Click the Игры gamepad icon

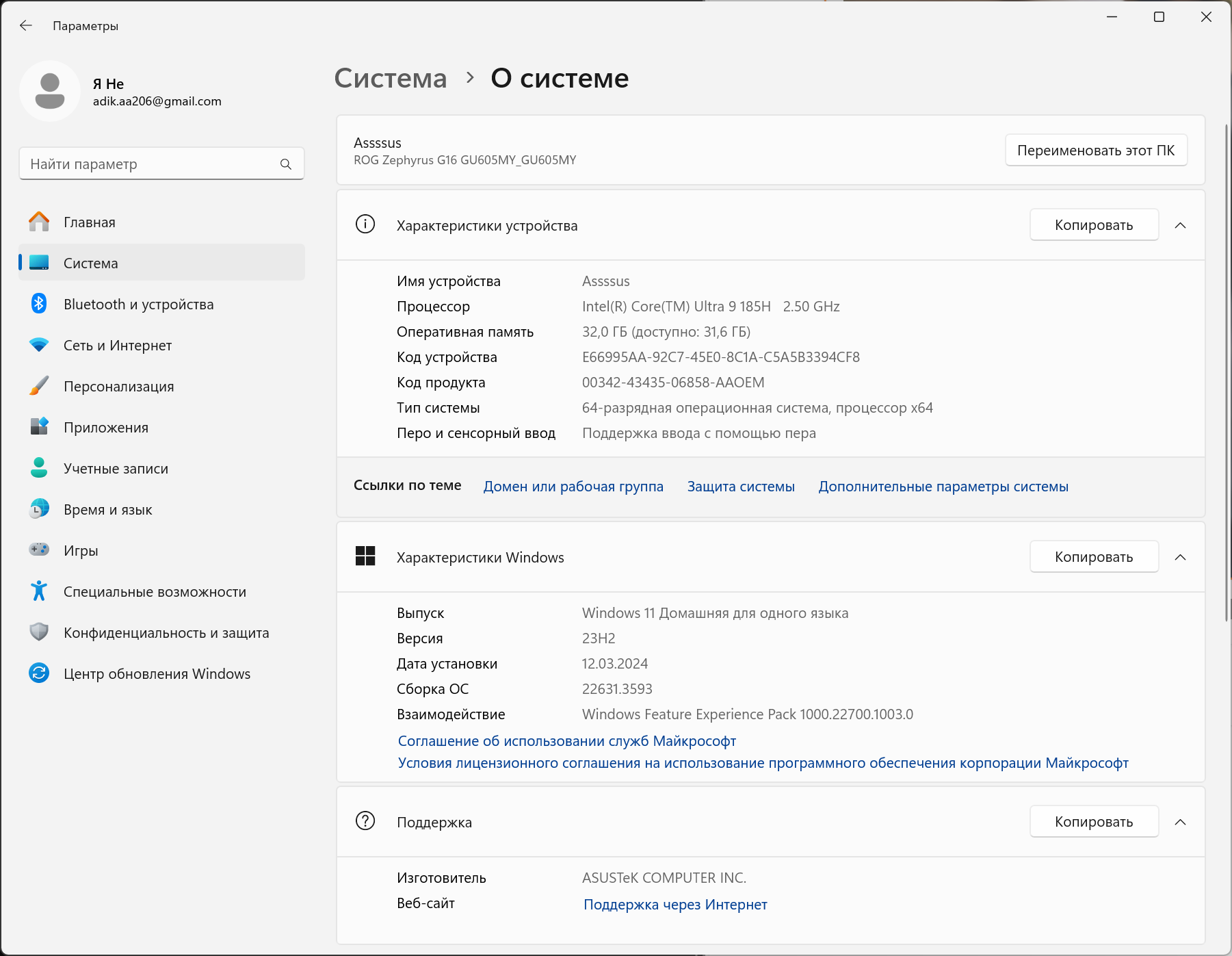[x=39, y=550]
